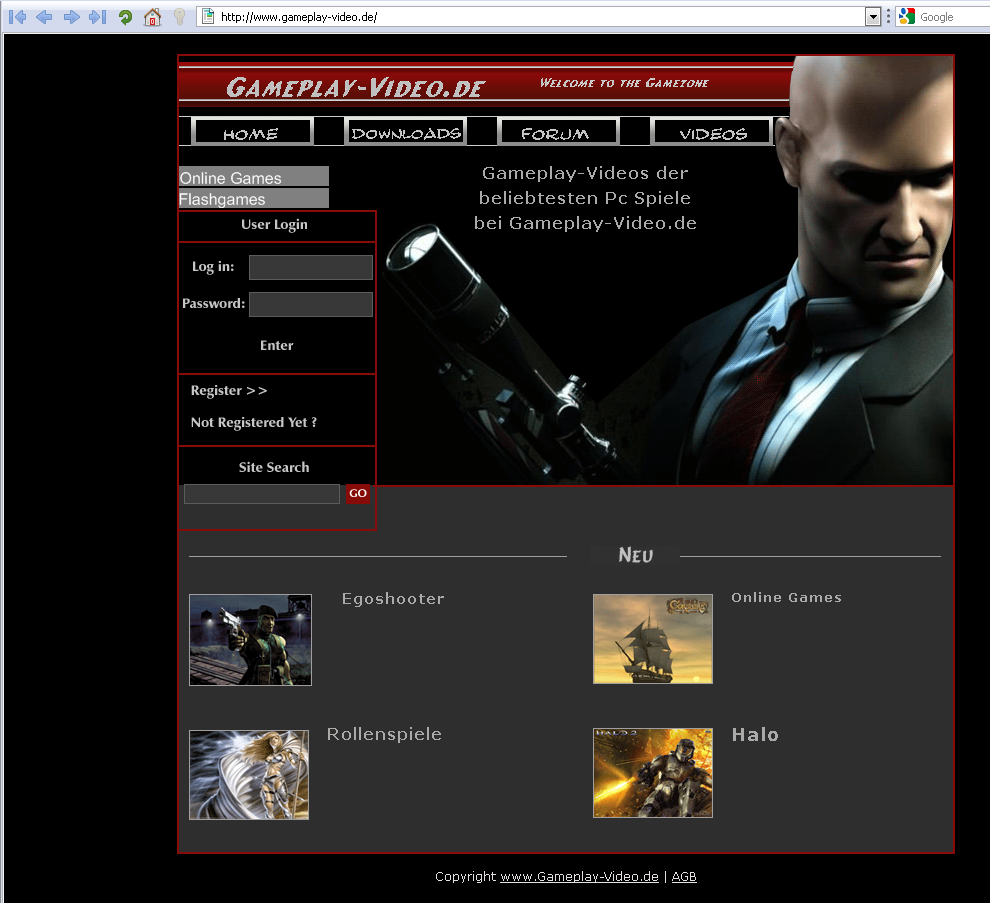
Task: Go back with the back arrow
Action: tap(44, 16)
